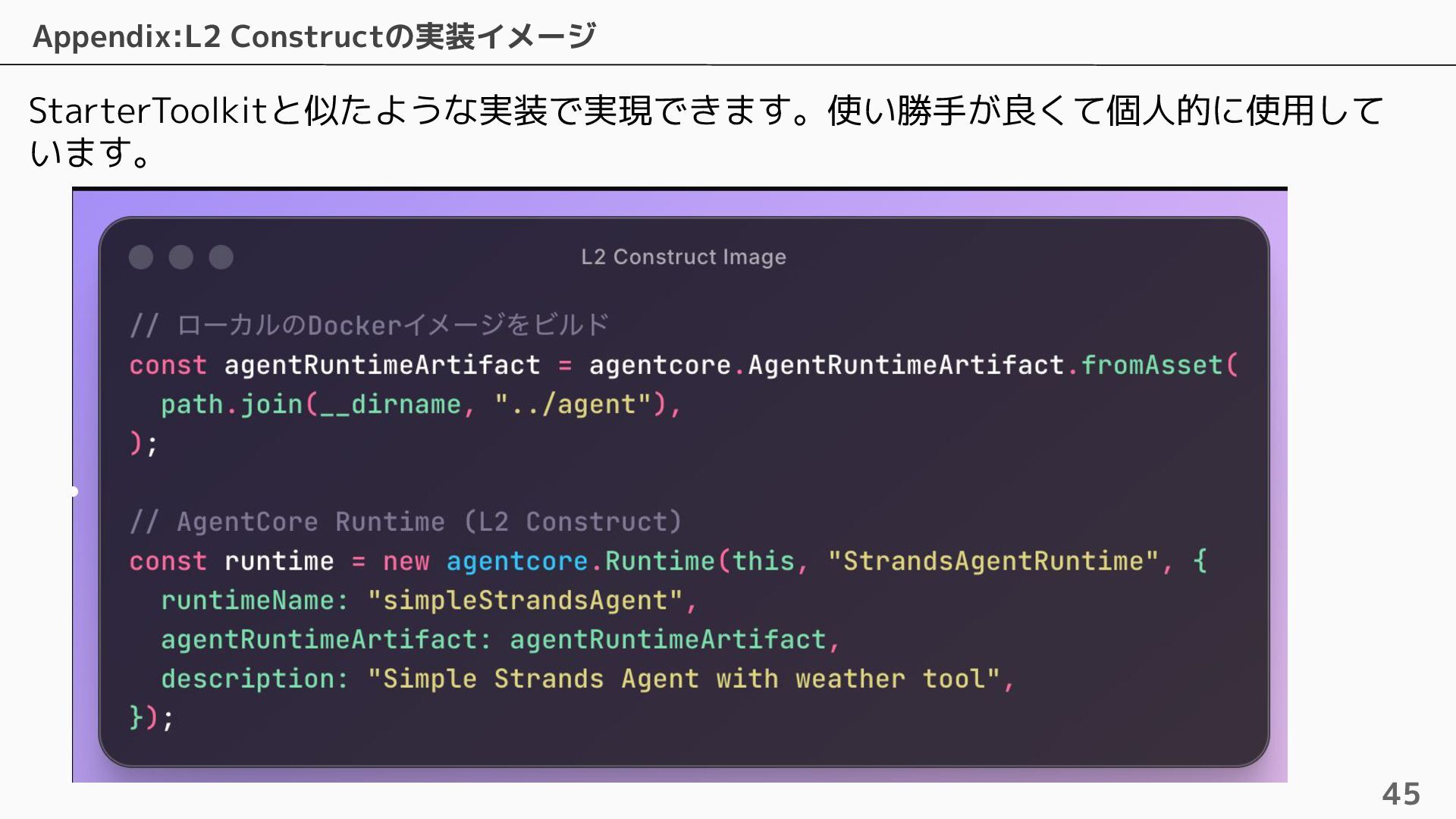Click the slide body text mentioning StarterToolkit
Viewport: 1456px width, 819px height.
pyautogui.click(x=705, y=130)
